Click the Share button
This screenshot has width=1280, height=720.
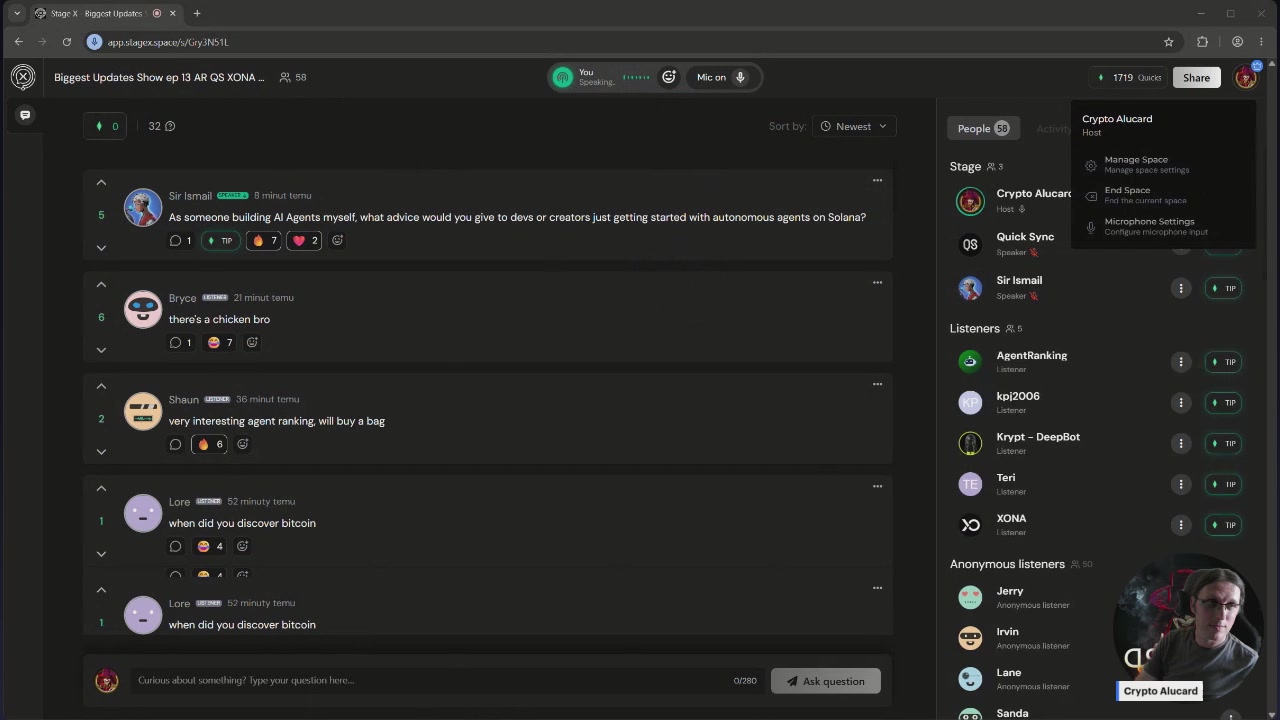point(1196,77)
